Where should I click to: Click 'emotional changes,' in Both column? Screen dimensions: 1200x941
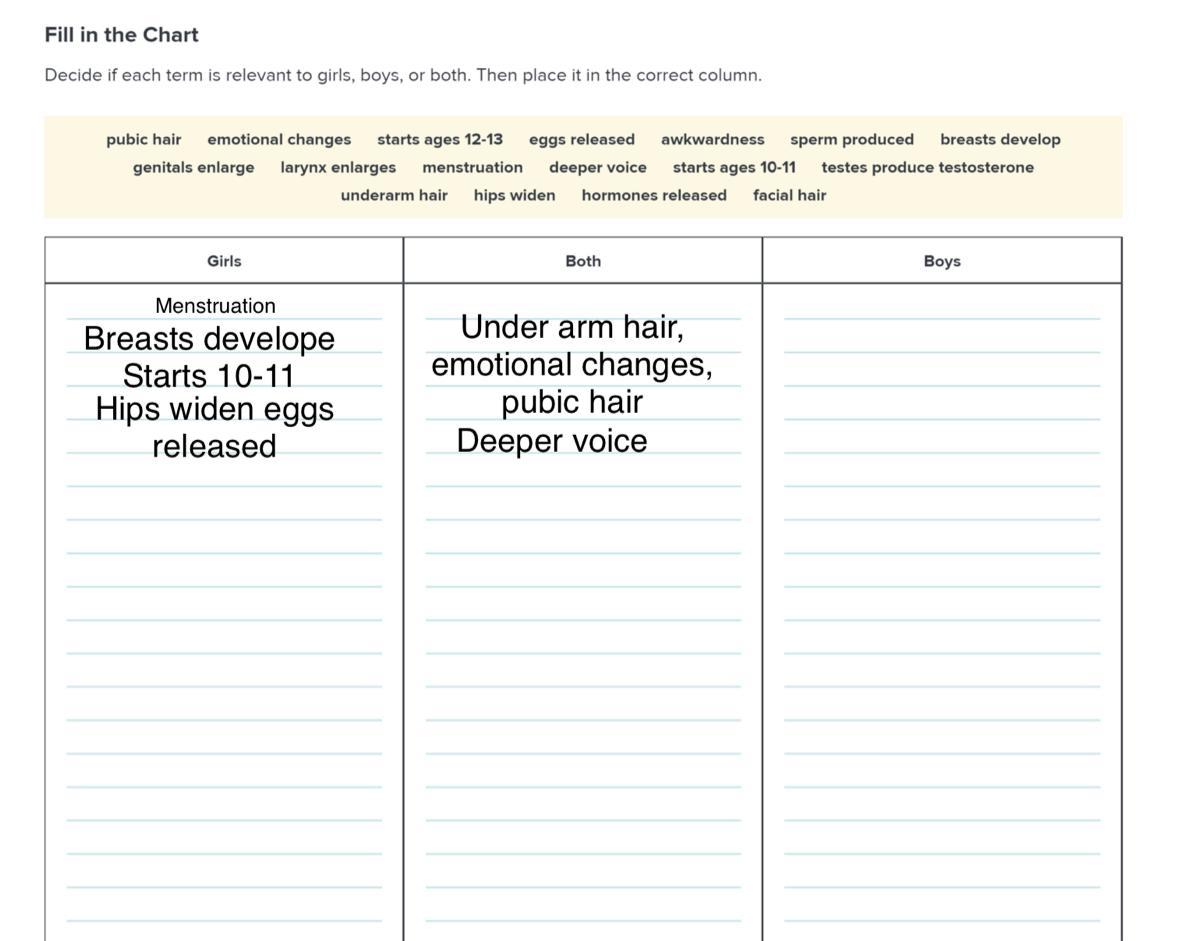(572, 365)
